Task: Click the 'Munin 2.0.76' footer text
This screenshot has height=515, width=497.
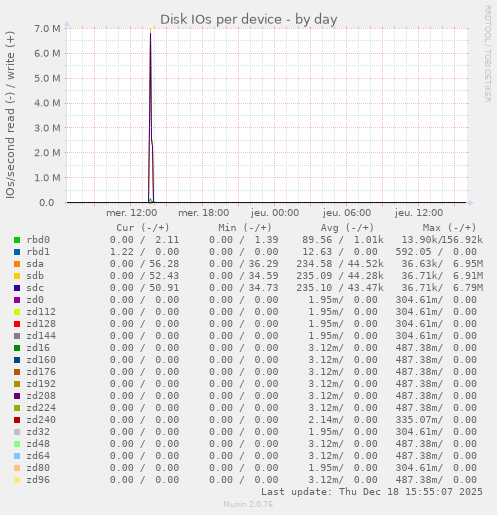Action: coord(248,504)
